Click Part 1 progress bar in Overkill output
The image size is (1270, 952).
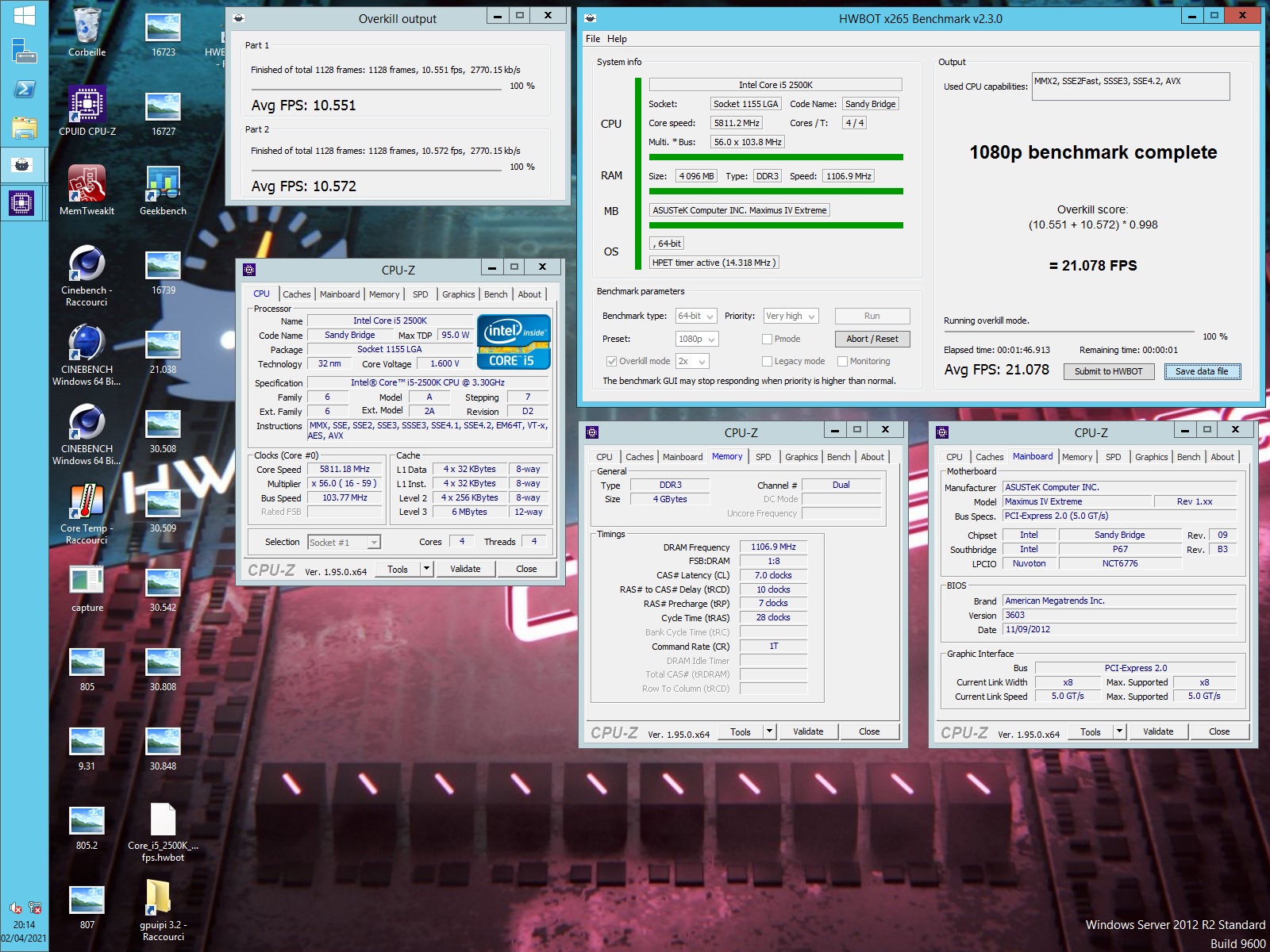coord(377,90)
